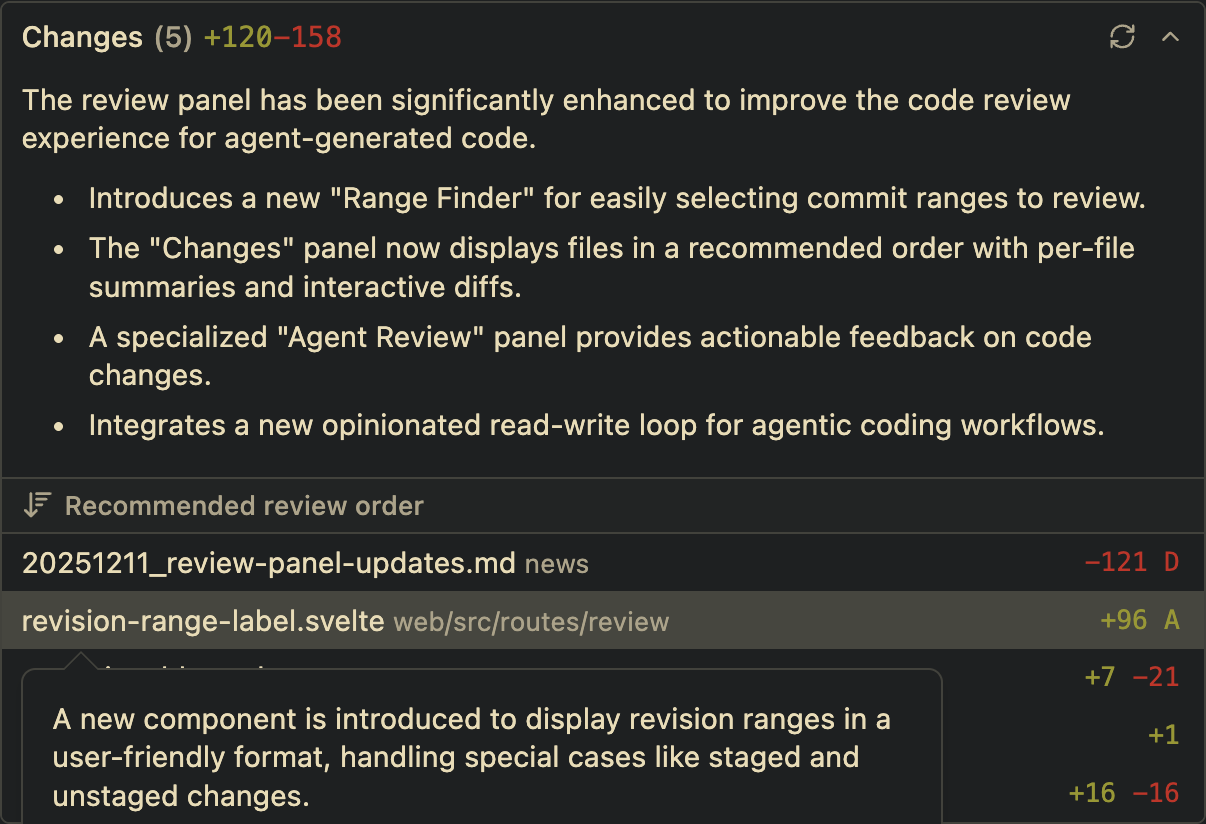Click the news folder label

click(557, 564)
